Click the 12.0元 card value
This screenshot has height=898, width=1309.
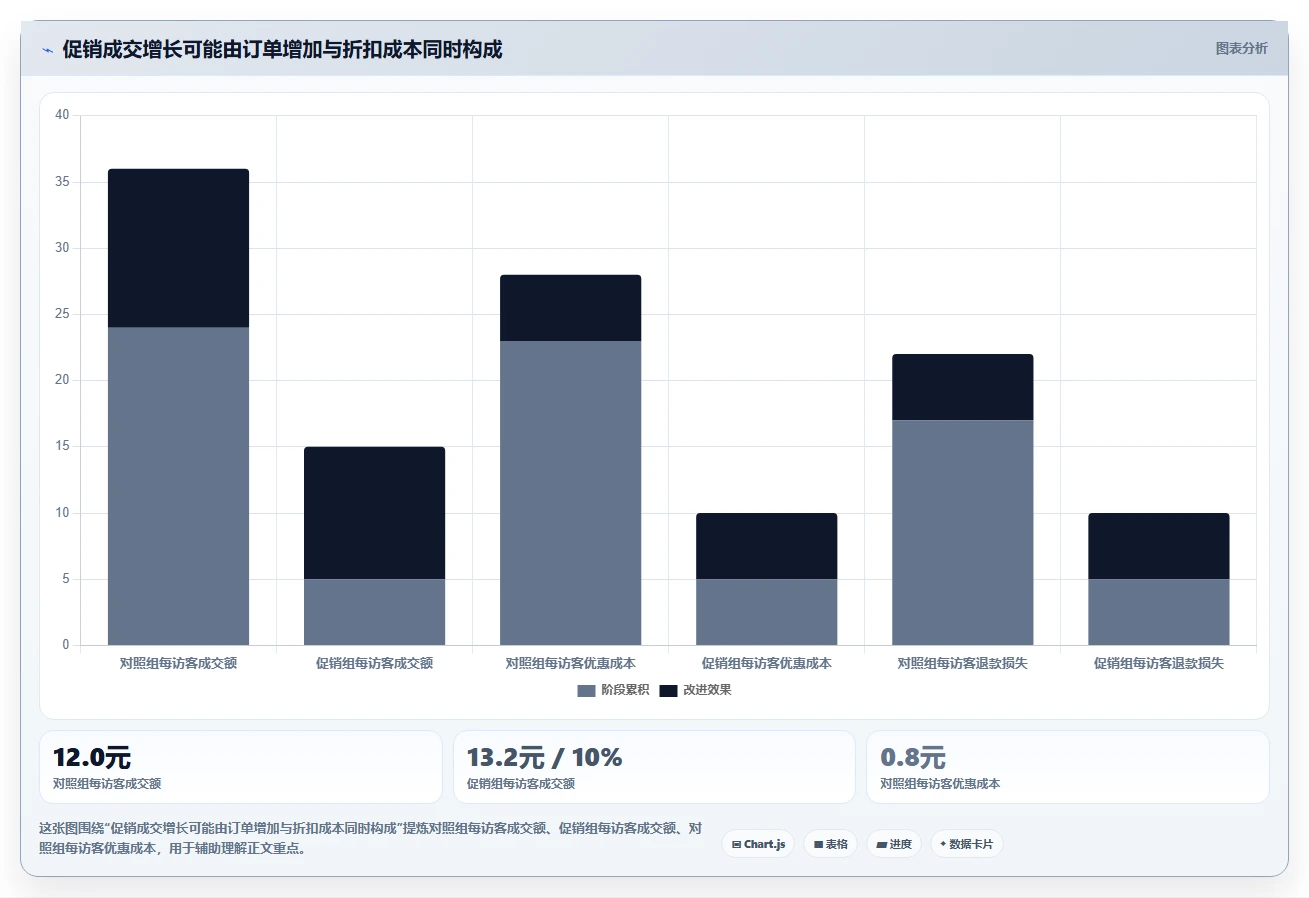pyautogui.click(x=92, y=758)
